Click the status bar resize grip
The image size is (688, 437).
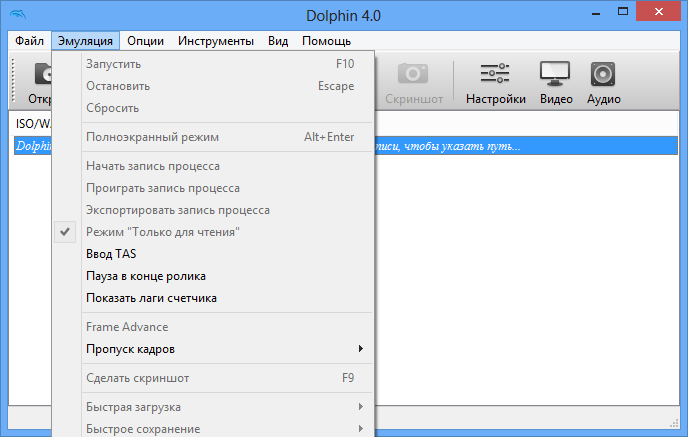[674, 423]
